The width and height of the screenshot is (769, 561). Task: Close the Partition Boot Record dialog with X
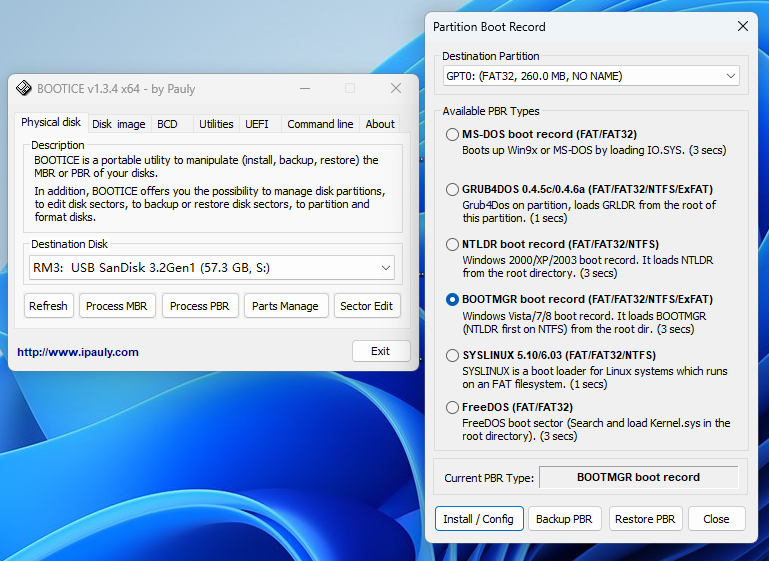743,26
